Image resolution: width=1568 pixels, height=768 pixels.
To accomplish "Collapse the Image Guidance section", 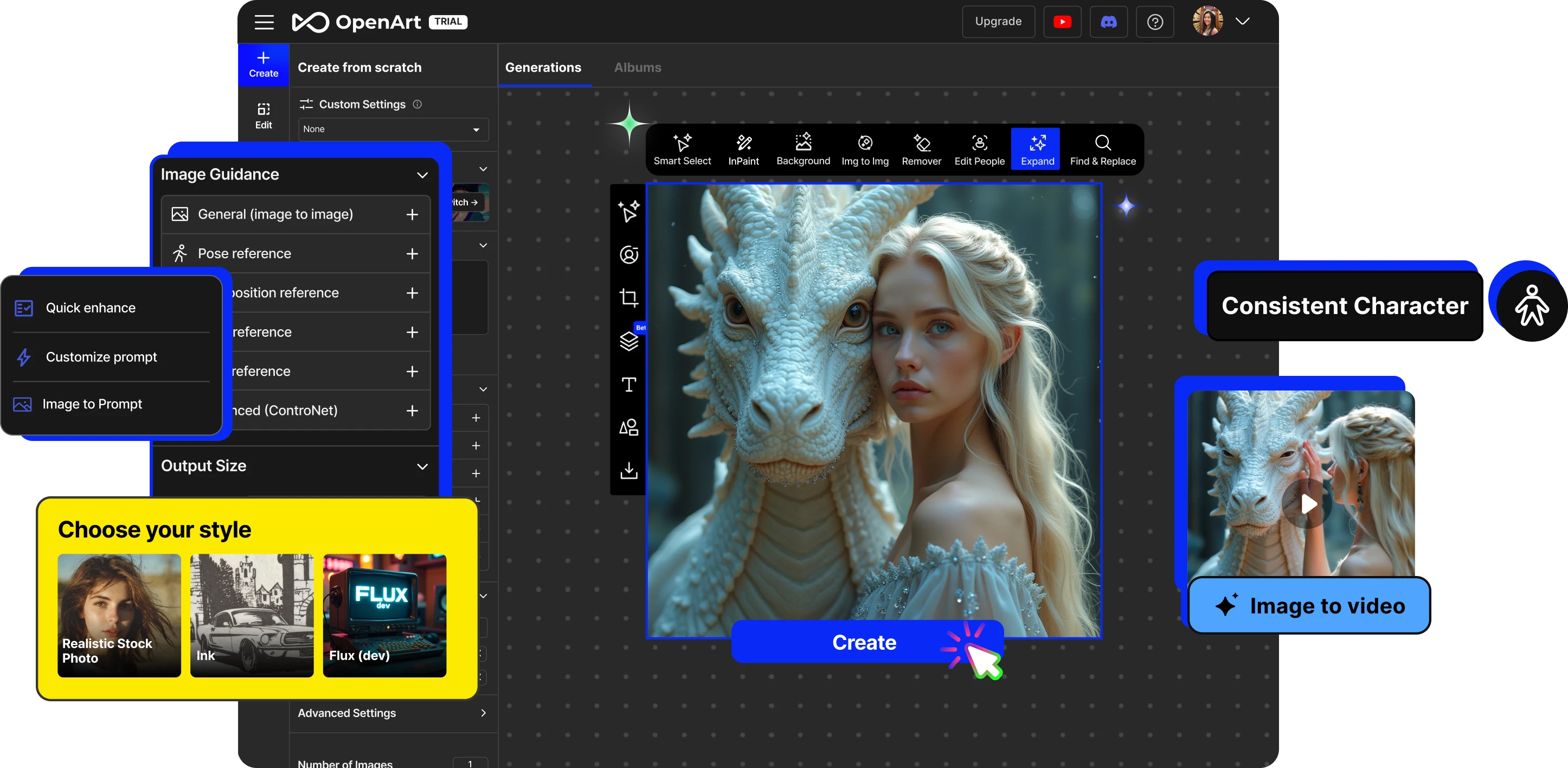I will pyautogui.click(x=422, y=175).
